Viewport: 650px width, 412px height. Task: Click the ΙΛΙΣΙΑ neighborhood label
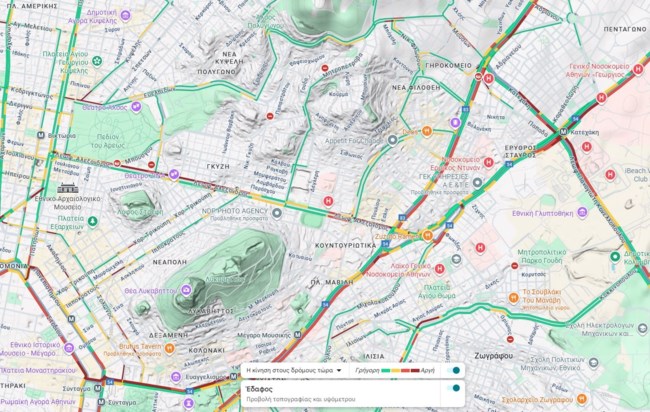click(x=374, y=356)
